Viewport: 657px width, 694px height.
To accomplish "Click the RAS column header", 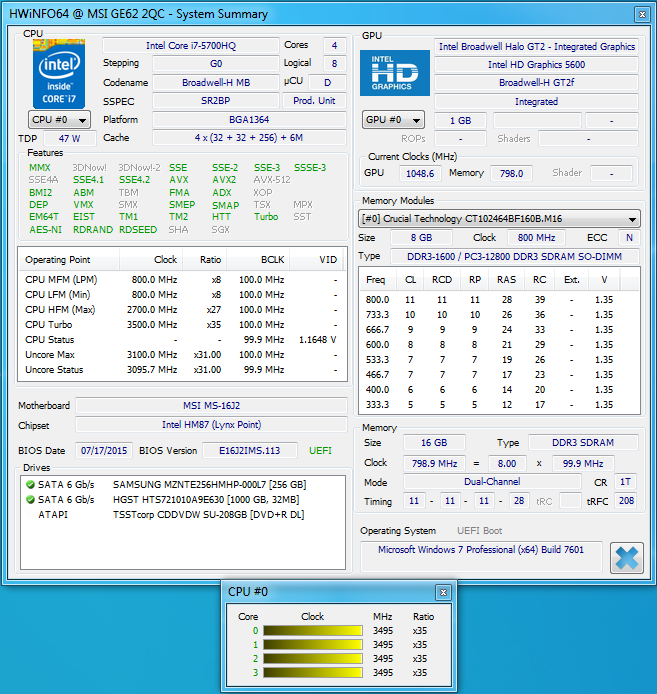I will pos(506,280).
